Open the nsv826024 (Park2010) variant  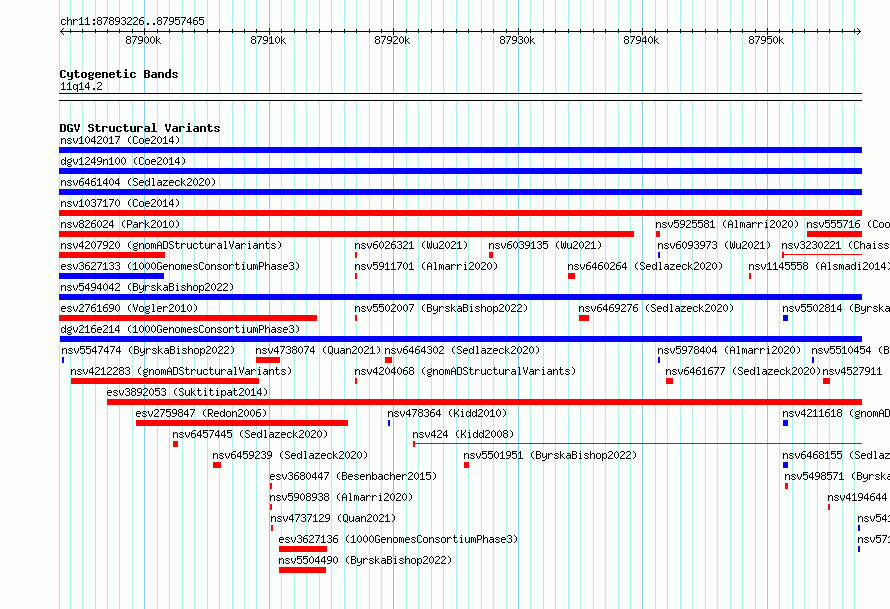(x=120, y=224)
